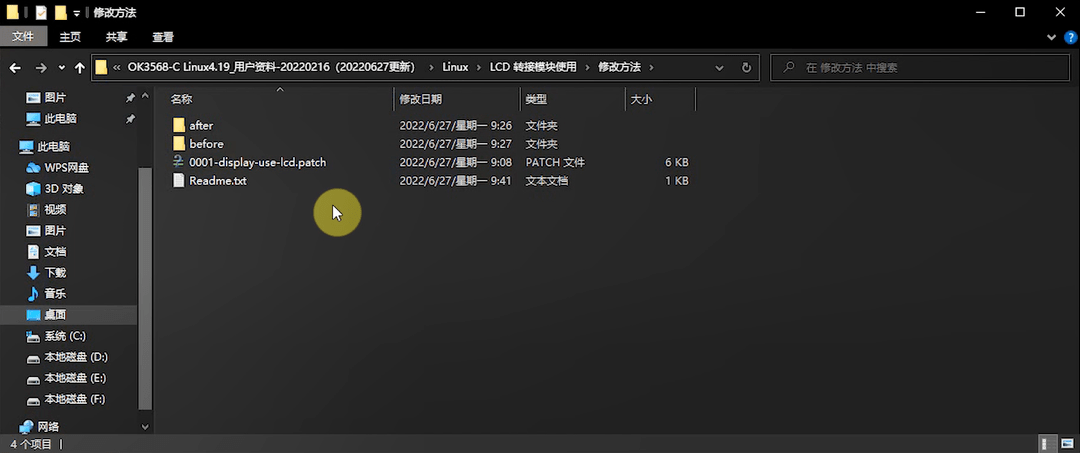Open the before folder icon
Image resolution: width=1080 pixels, height=453 pixels.
pyautogui.click(x=179, y=143)
